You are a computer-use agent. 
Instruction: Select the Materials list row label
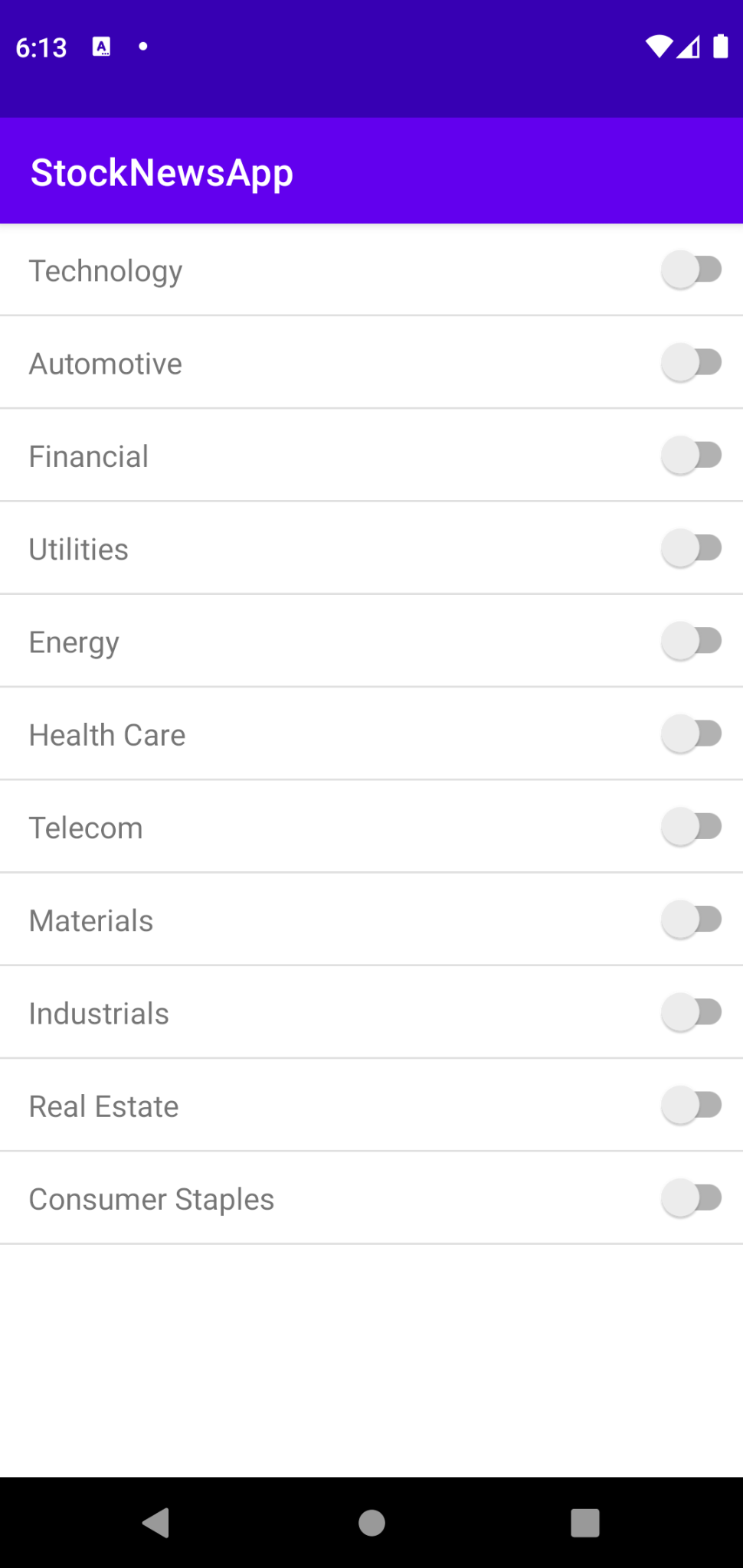91,920
